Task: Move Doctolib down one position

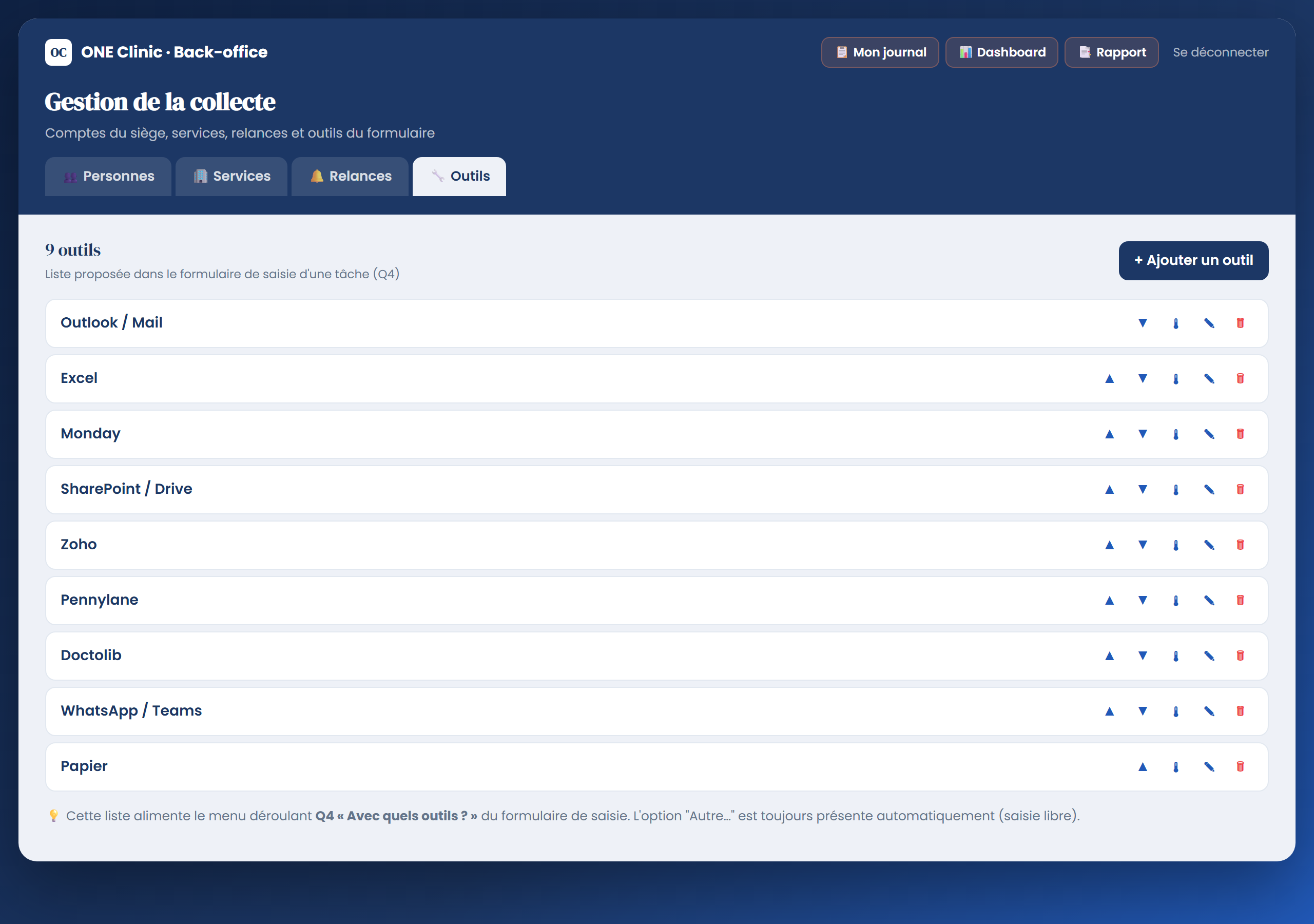Action: [1143, 656]
